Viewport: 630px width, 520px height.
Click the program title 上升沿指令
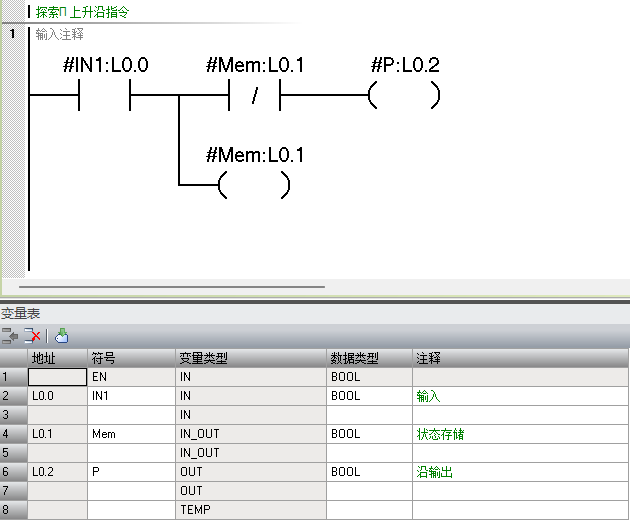pos(99,12)
